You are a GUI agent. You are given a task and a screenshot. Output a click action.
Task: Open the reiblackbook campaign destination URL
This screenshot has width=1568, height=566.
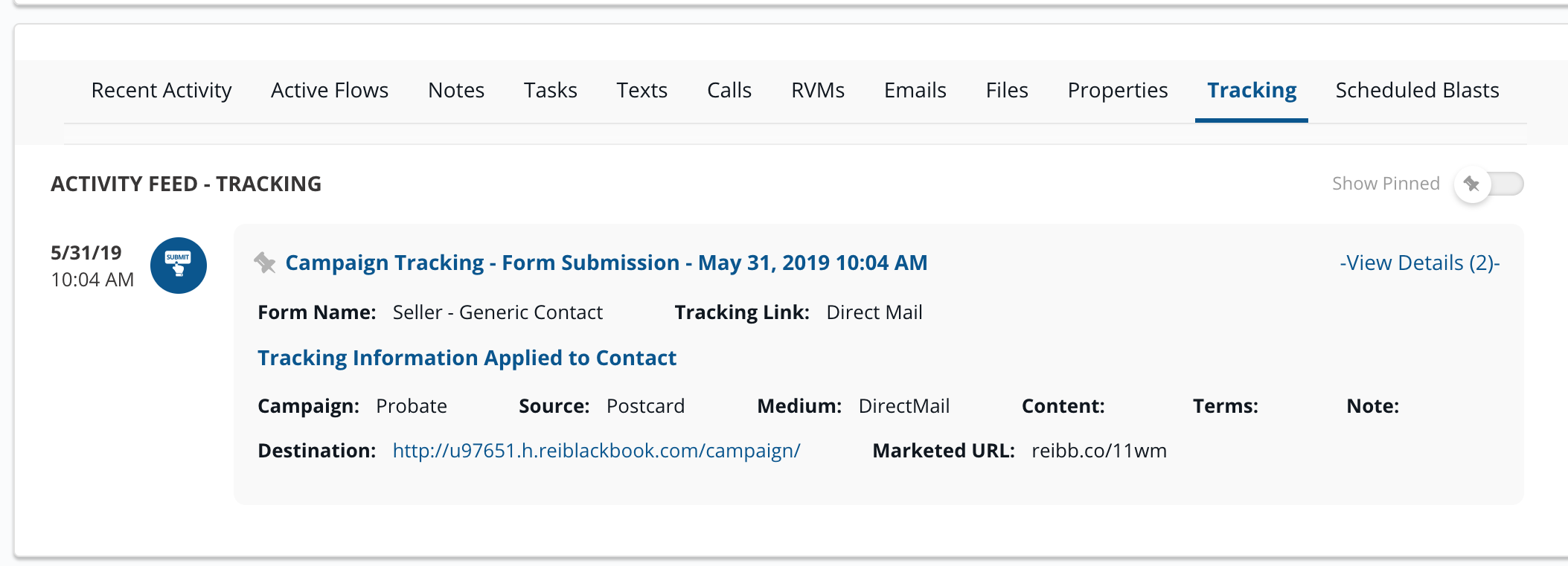pos(597,451)
